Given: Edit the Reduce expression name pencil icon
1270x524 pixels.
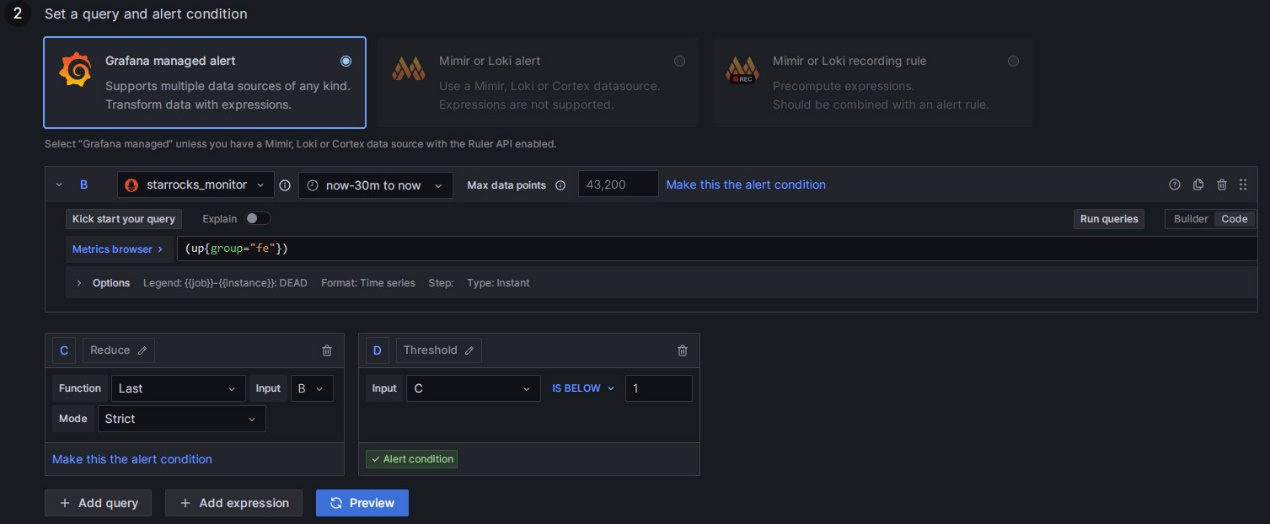Looking at the screenshot, I should 142,351.
